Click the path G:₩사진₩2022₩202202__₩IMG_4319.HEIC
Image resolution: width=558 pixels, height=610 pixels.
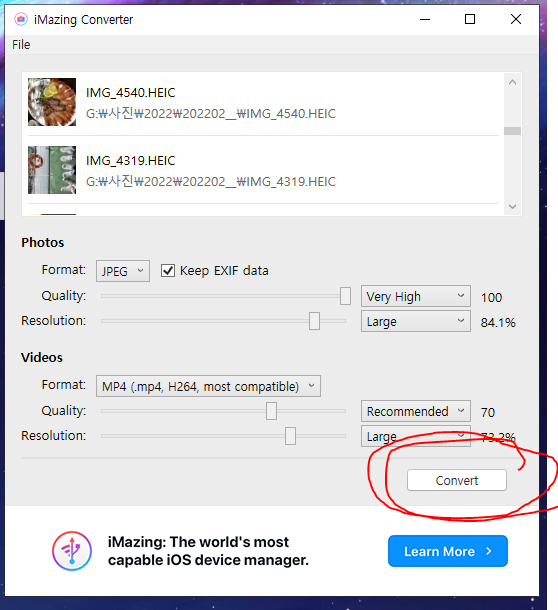click(x=211, y=182)
